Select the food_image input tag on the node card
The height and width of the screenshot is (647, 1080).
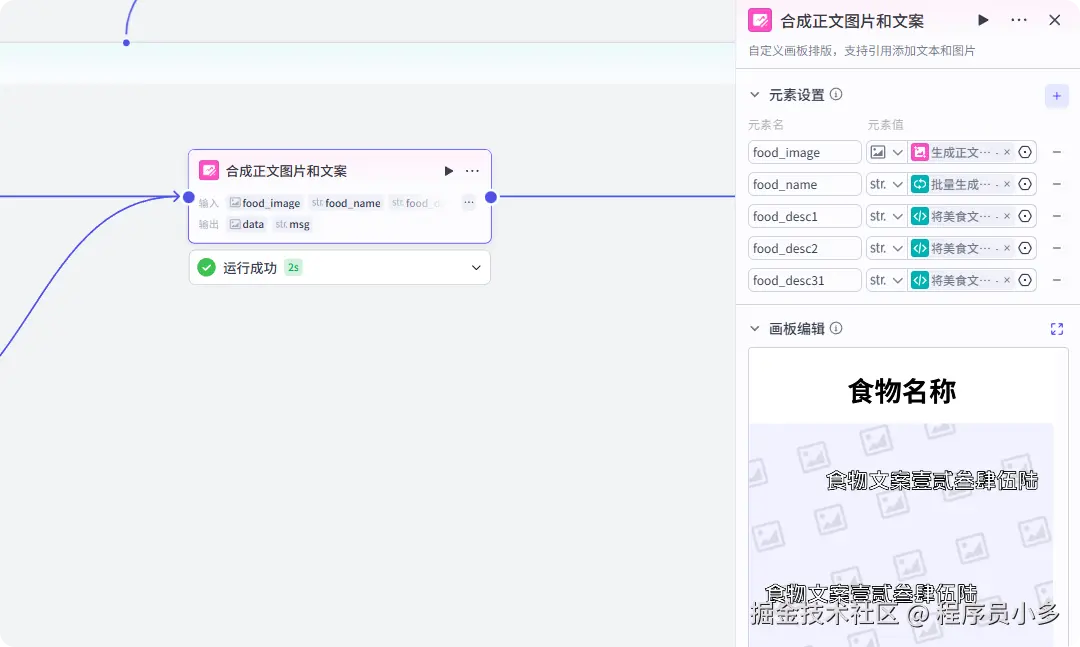click(x=264, y=202)
